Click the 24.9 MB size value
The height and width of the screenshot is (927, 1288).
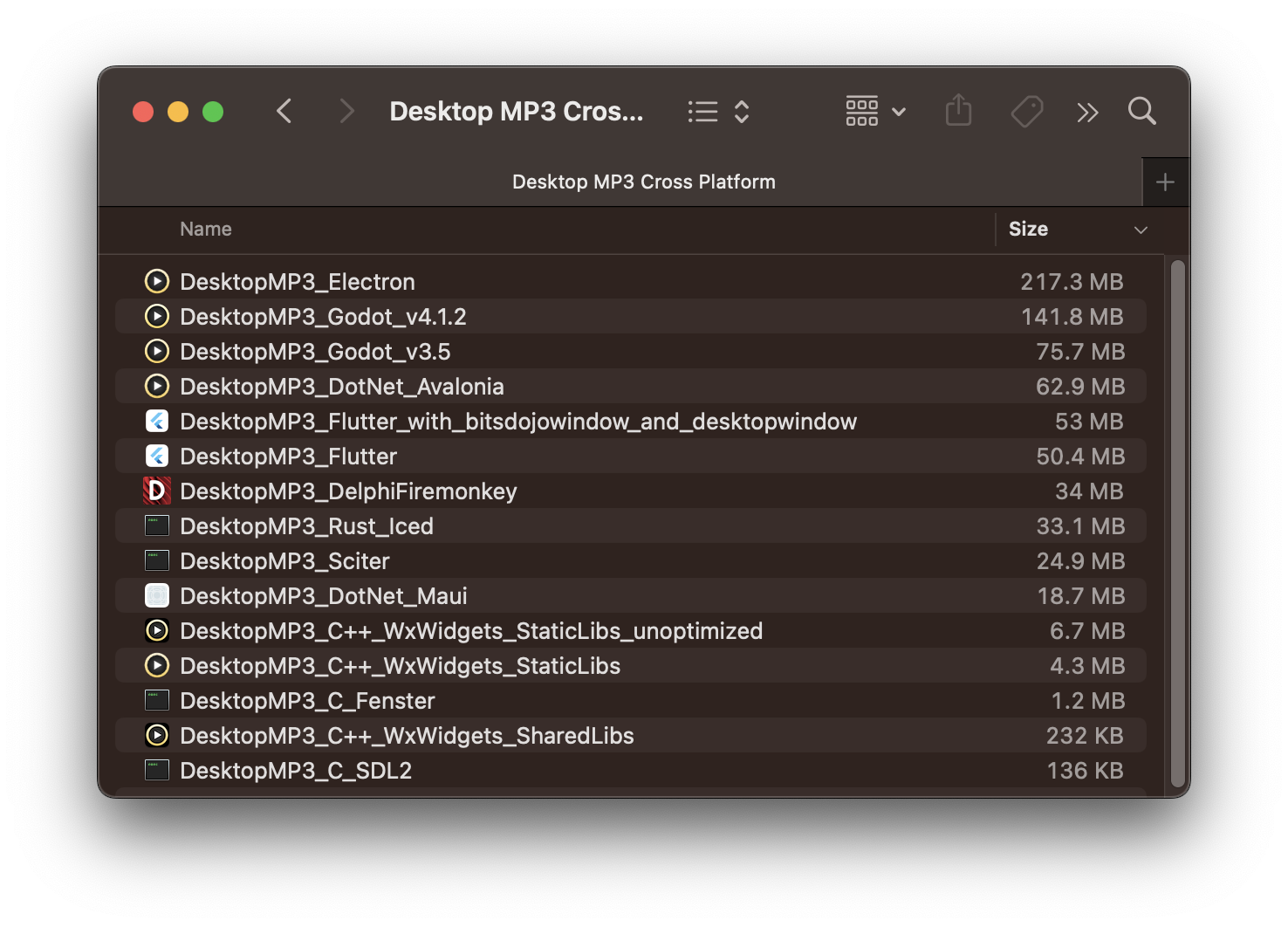pos(1080,561)
